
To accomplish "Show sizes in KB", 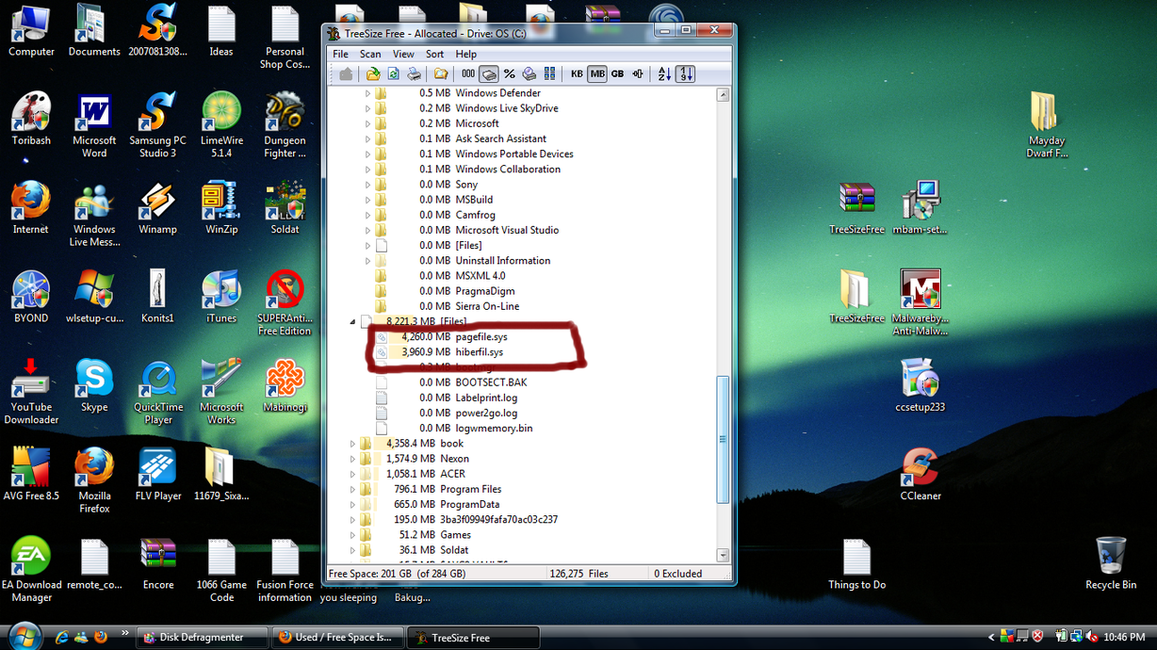I will 576,74.
